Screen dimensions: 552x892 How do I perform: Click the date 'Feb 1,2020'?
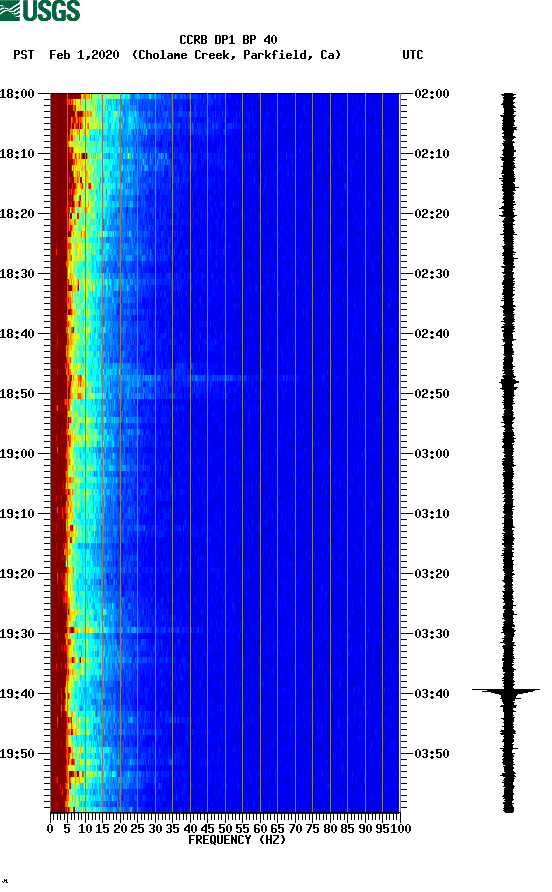[x=84, y=55]
